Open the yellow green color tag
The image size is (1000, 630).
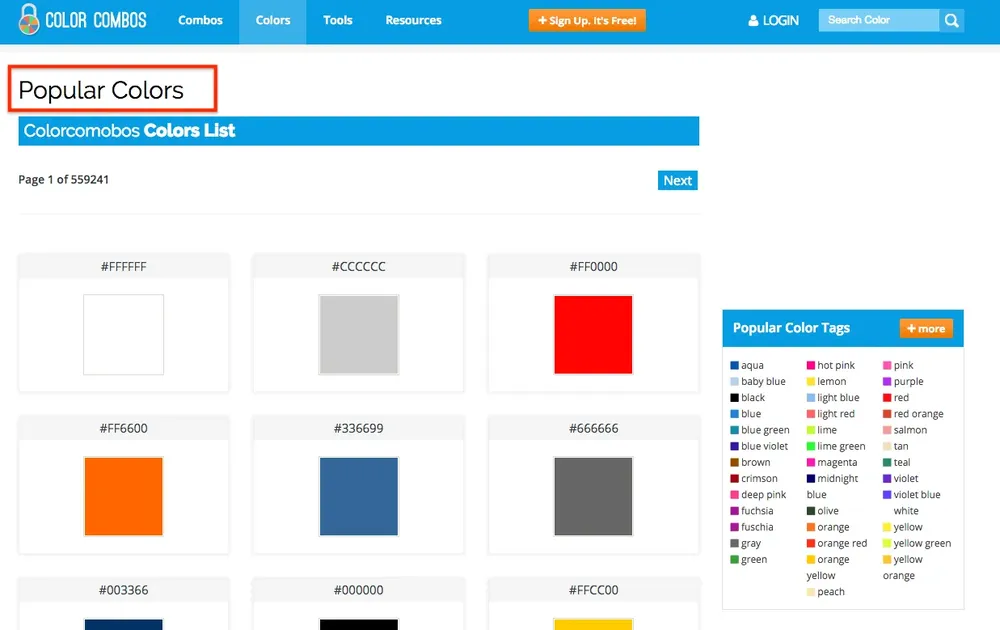(x=922, y=543)
